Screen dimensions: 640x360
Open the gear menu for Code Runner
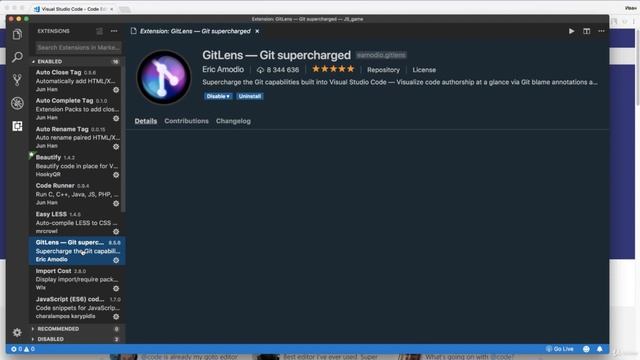[116, 203]
